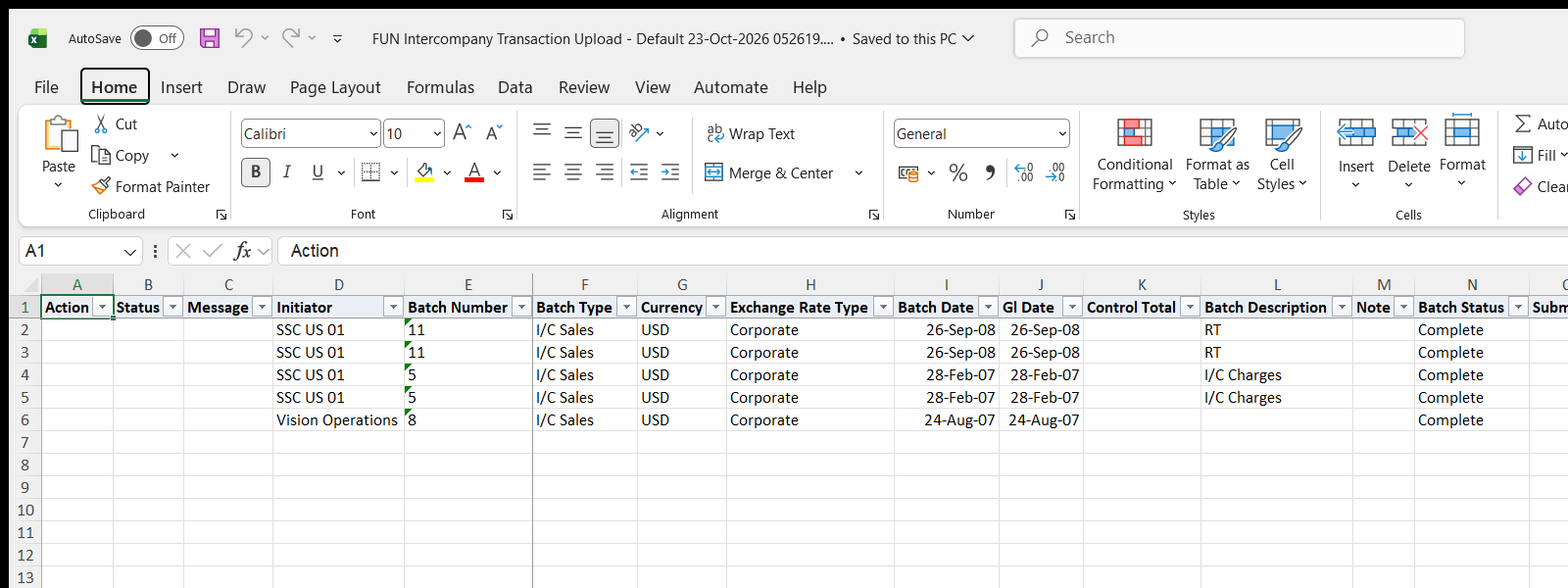
Task: Select column H header
Action: point(810,284)
